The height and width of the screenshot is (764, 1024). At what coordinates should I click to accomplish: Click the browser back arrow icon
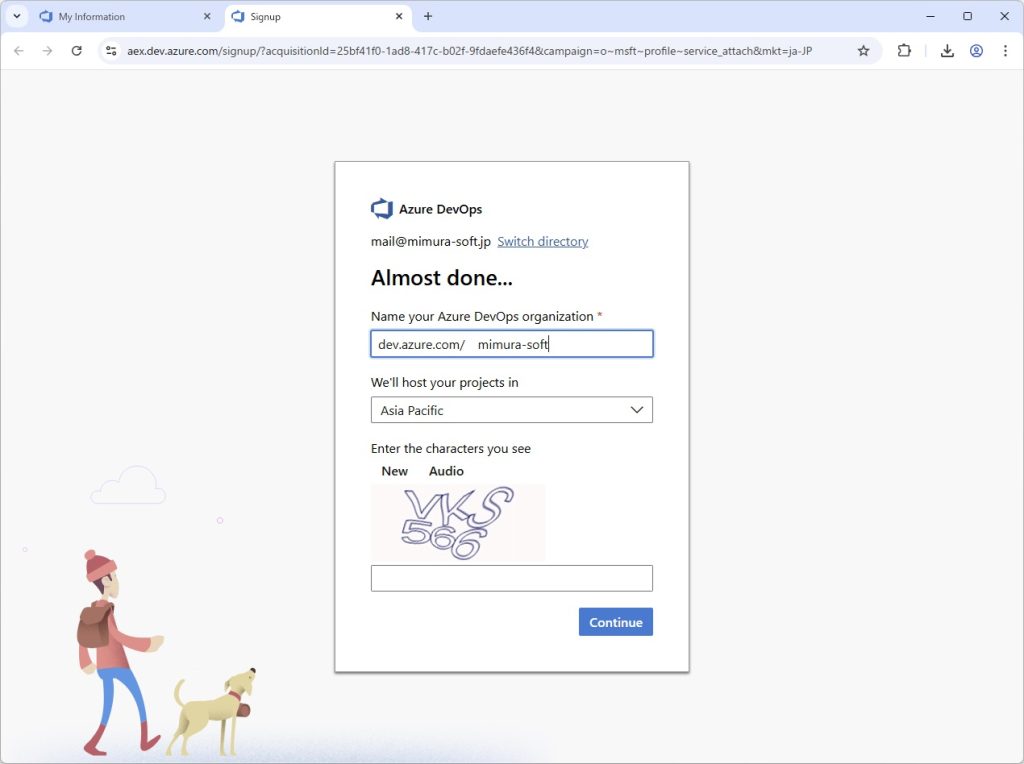tap(18, 51)
